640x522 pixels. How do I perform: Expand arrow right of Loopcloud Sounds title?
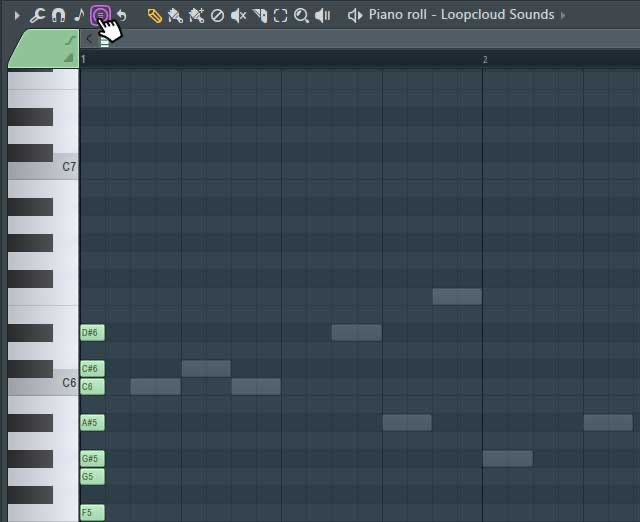click(x=563, y=15)
